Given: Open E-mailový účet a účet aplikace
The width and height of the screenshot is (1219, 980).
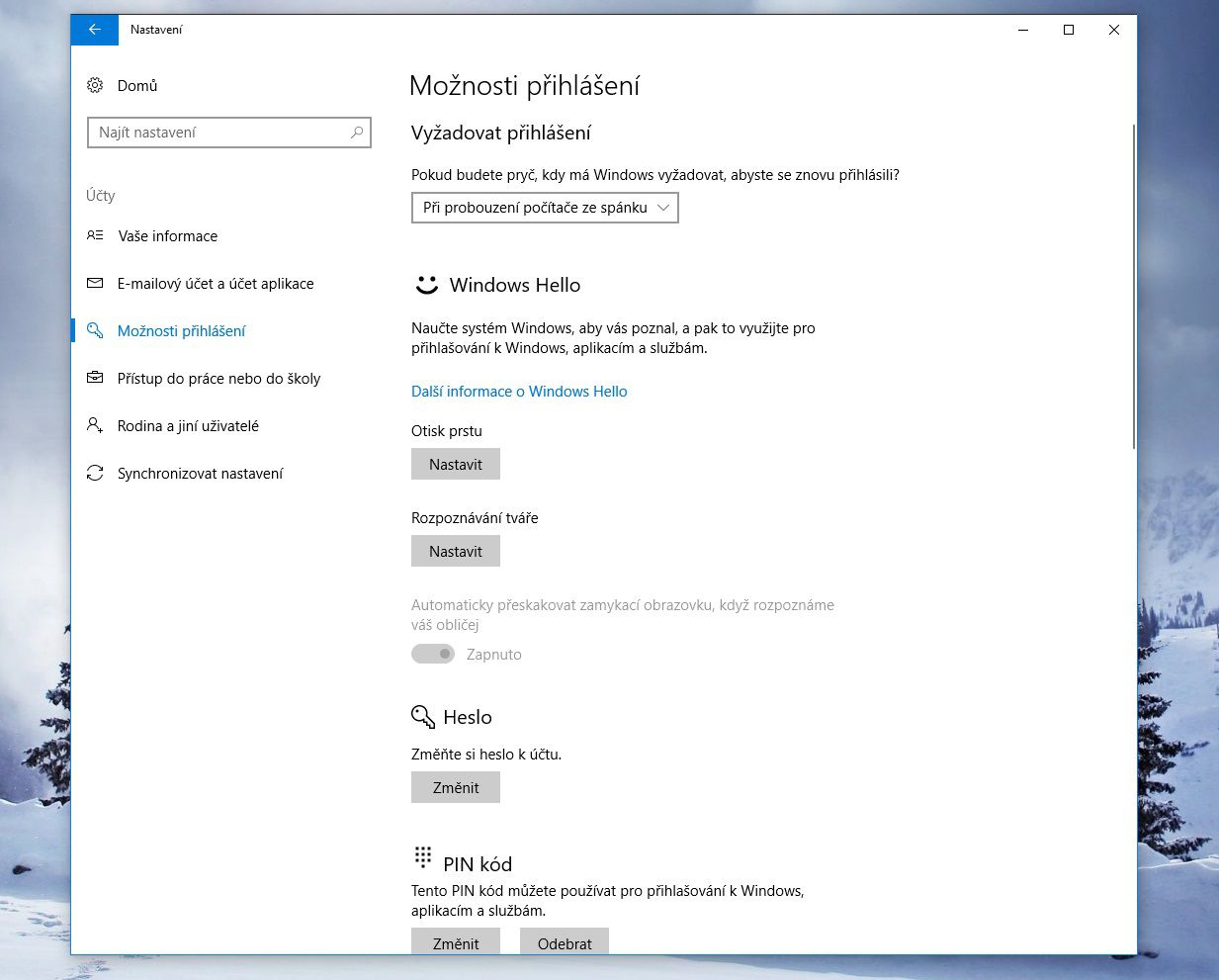Looking at the screenshot, I should [216, 283].
